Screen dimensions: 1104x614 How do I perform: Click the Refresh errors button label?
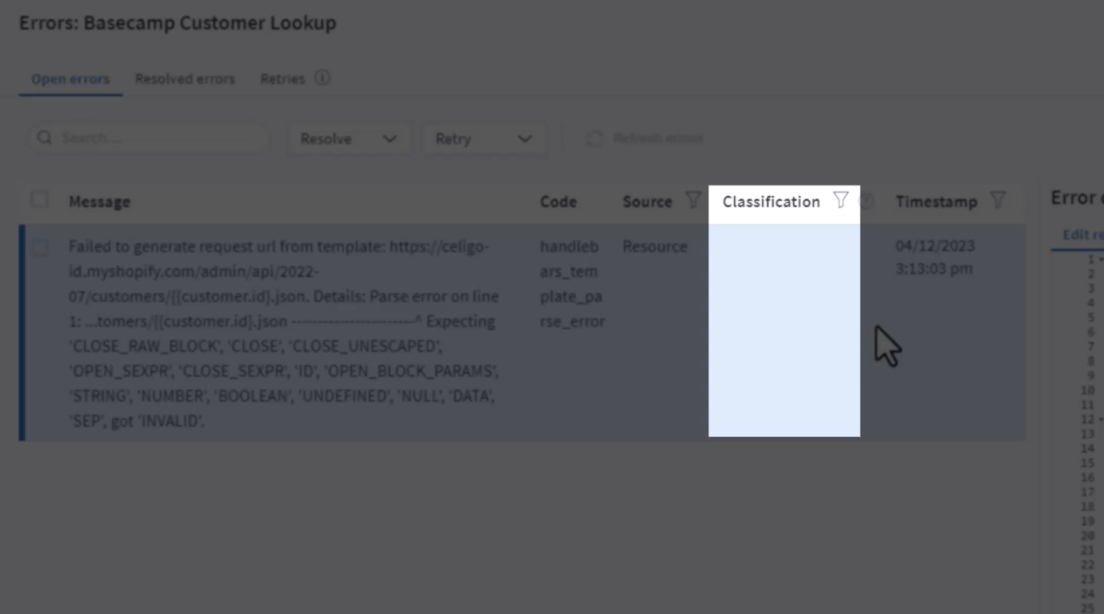point(657,138)
